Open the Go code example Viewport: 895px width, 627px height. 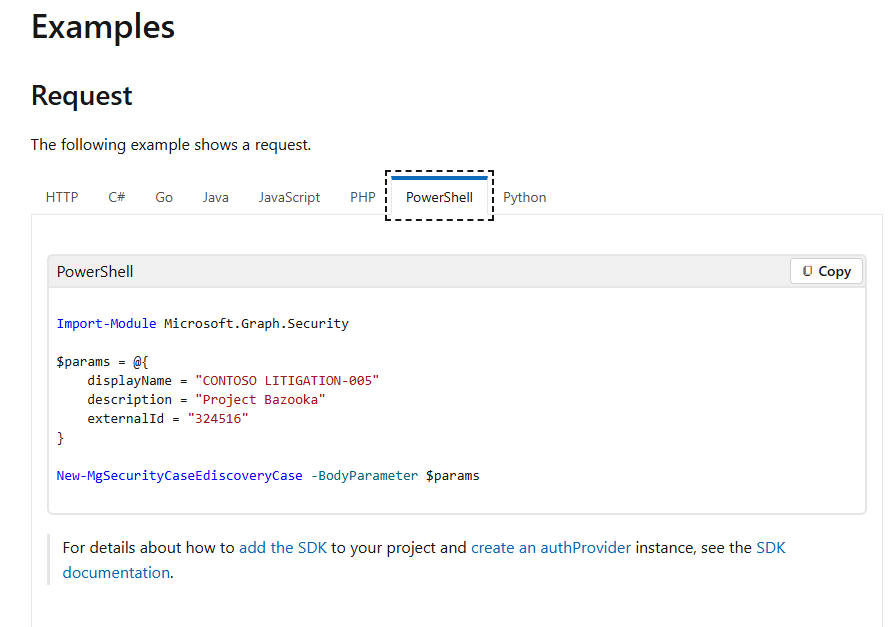tap(163, 197)
